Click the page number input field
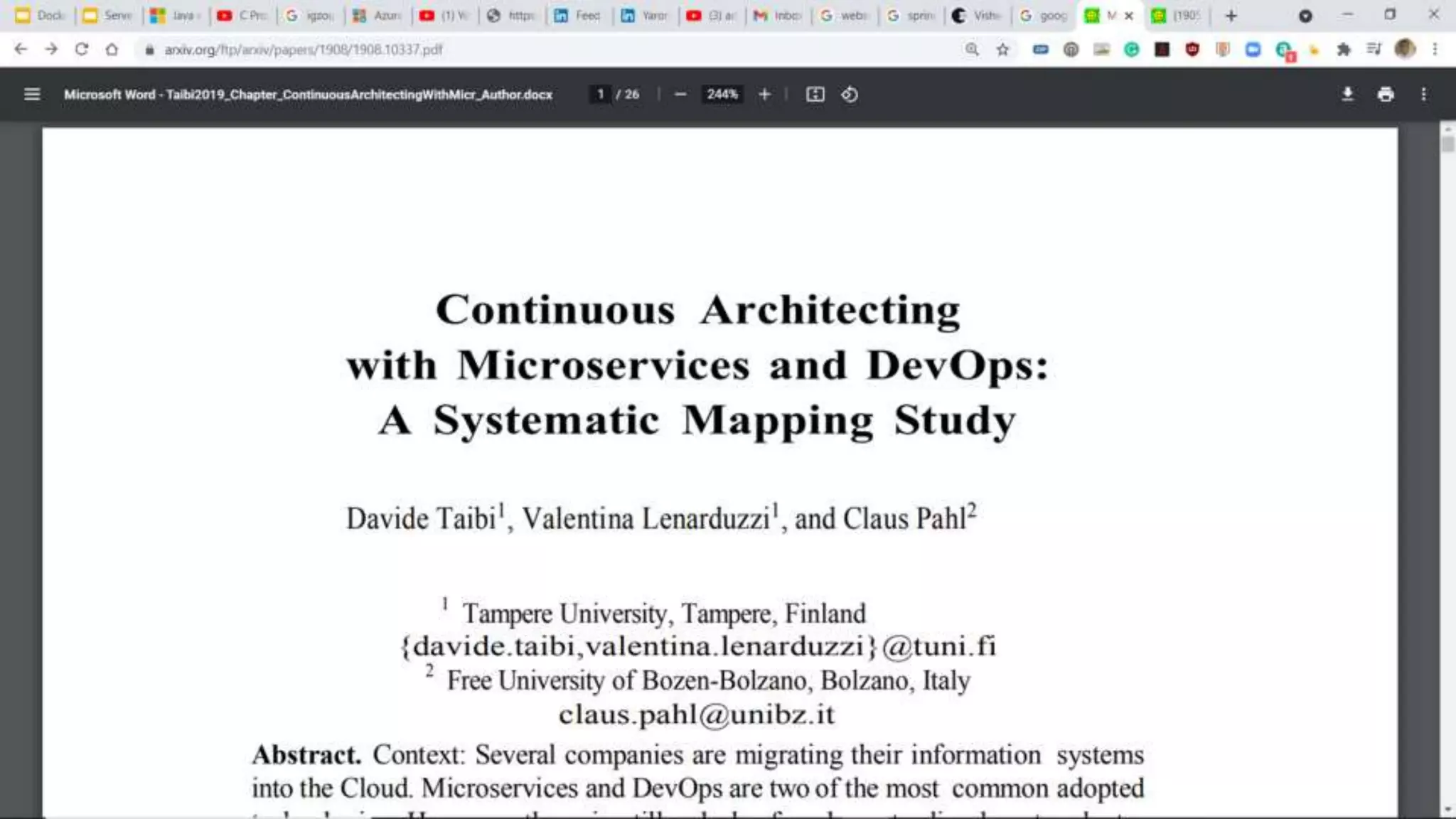The height and width of the screenshot is (819, 1456). coord(600,94)
